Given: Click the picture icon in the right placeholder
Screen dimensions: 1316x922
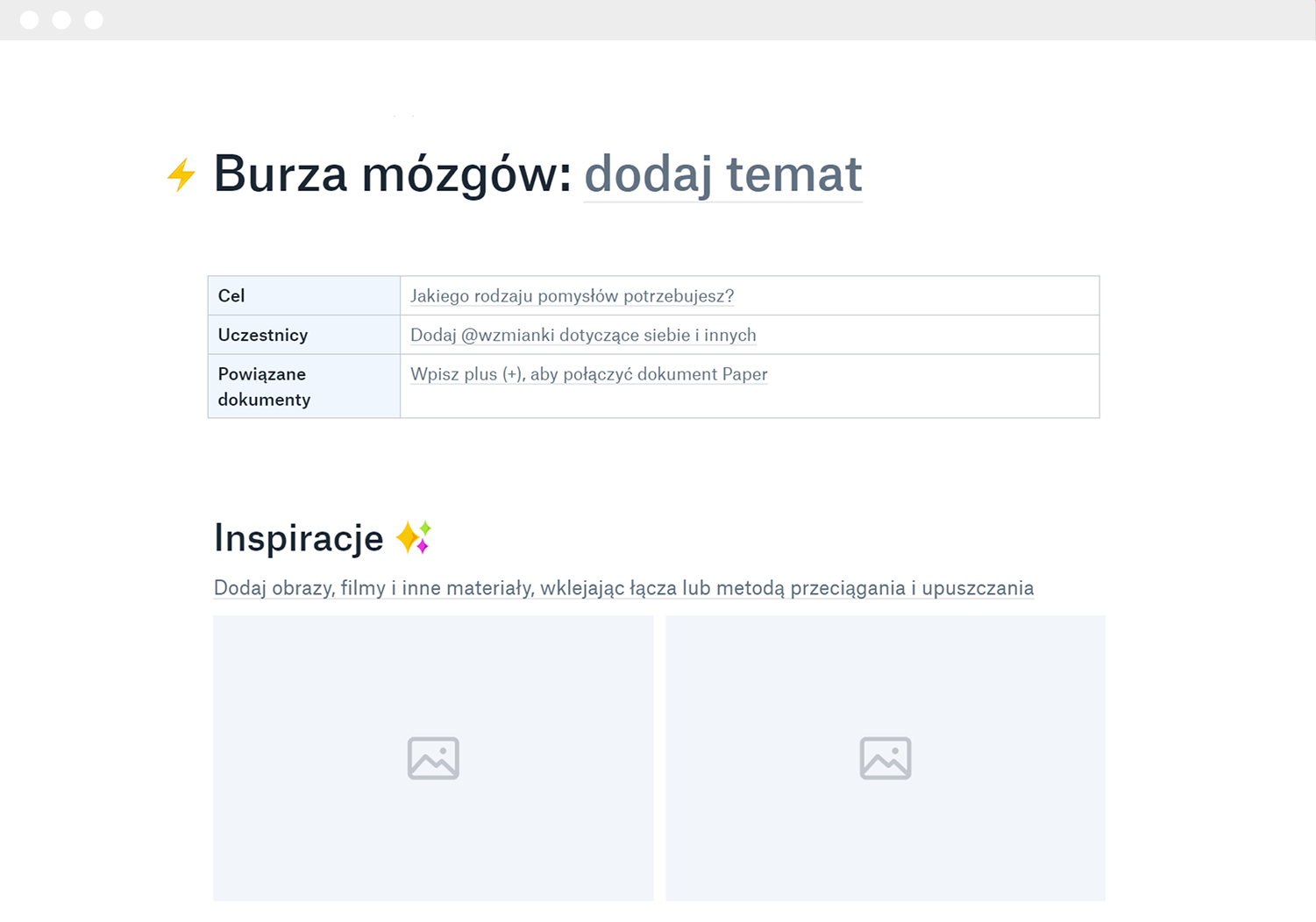Looking at the screenshot, I should [x=886, y=758].
